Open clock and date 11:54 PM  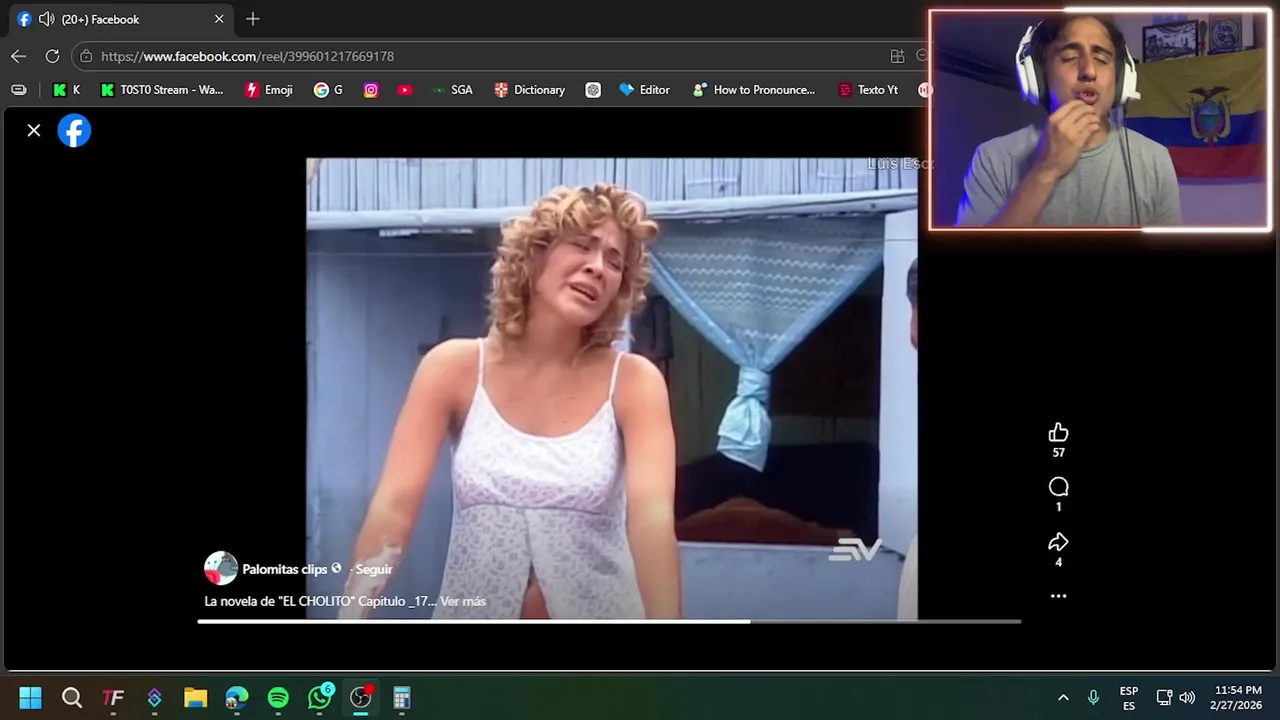coord(1237,697)
